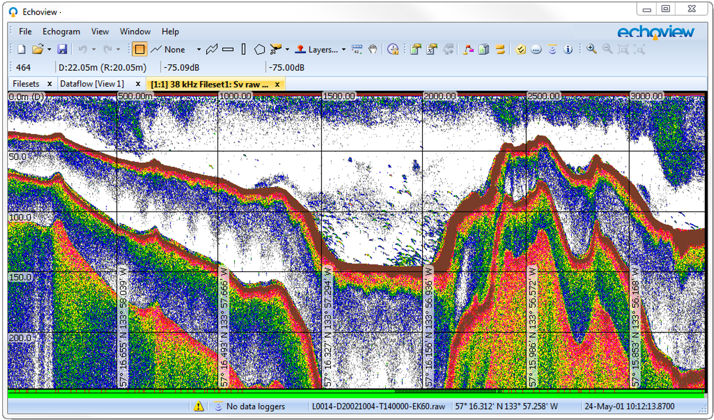
Task: Select the vertical band selection tool
Action: (x=243, y=49)
